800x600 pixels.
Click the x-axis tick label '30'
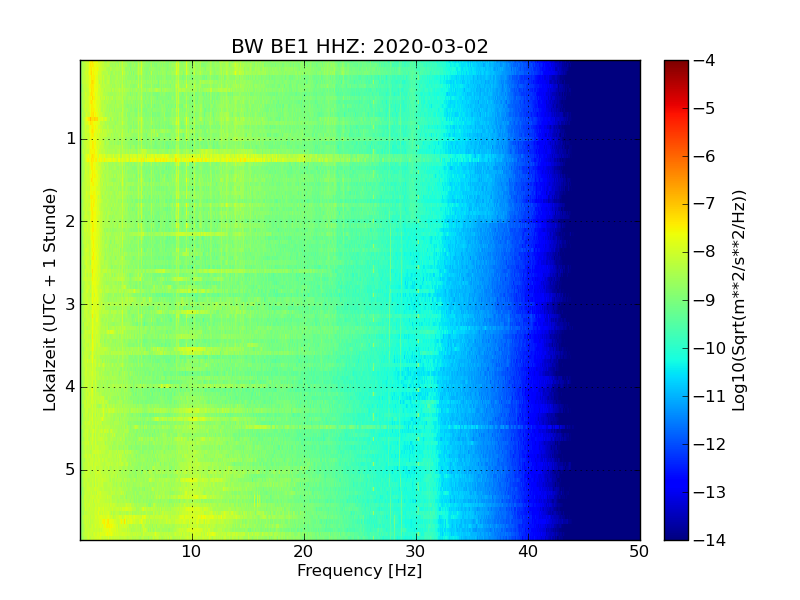pos(416,552)
